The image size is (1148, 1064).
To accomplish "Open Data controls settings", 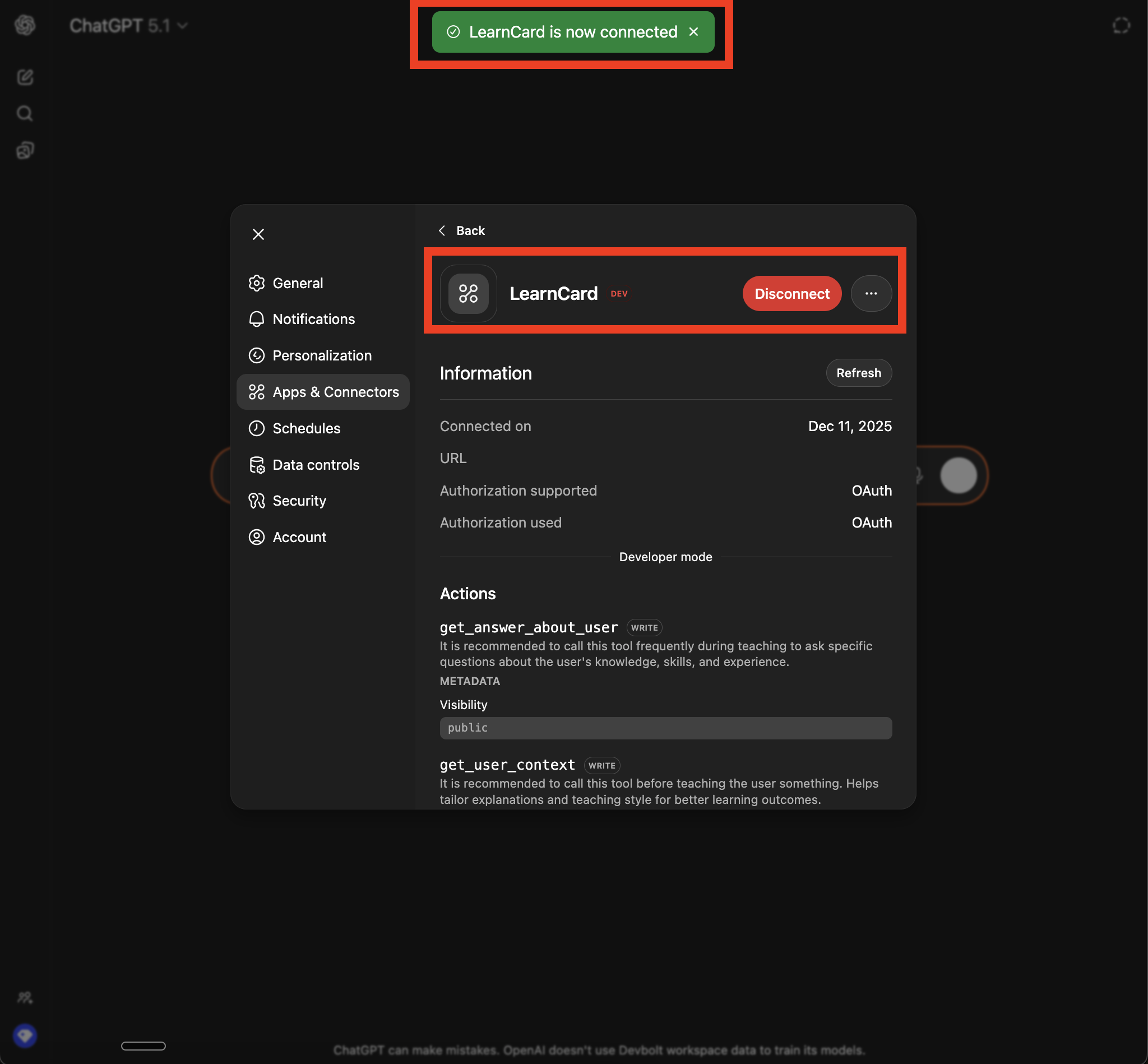I will [x=316, y=465].
